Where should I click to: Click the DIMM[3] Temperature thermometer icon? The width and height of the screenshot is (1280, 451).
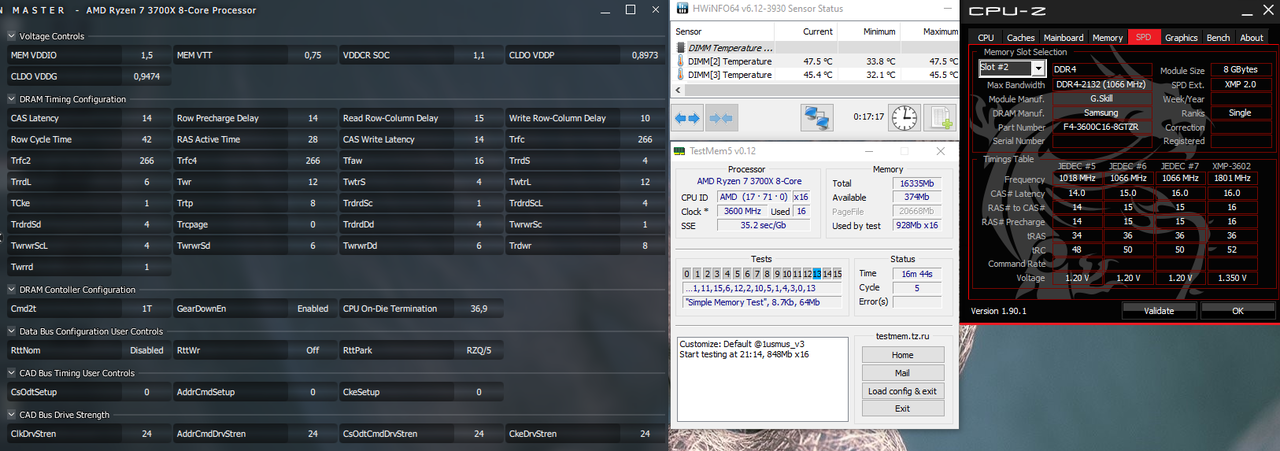click(681, 74)
